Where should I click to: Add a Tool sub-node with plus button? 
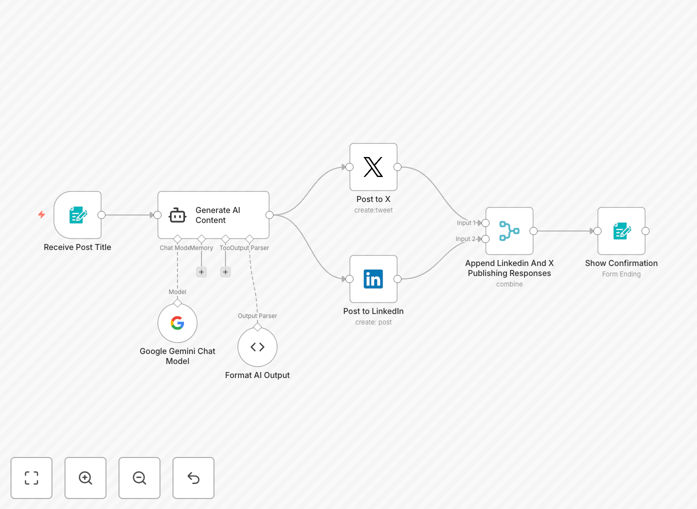[225, 272]
